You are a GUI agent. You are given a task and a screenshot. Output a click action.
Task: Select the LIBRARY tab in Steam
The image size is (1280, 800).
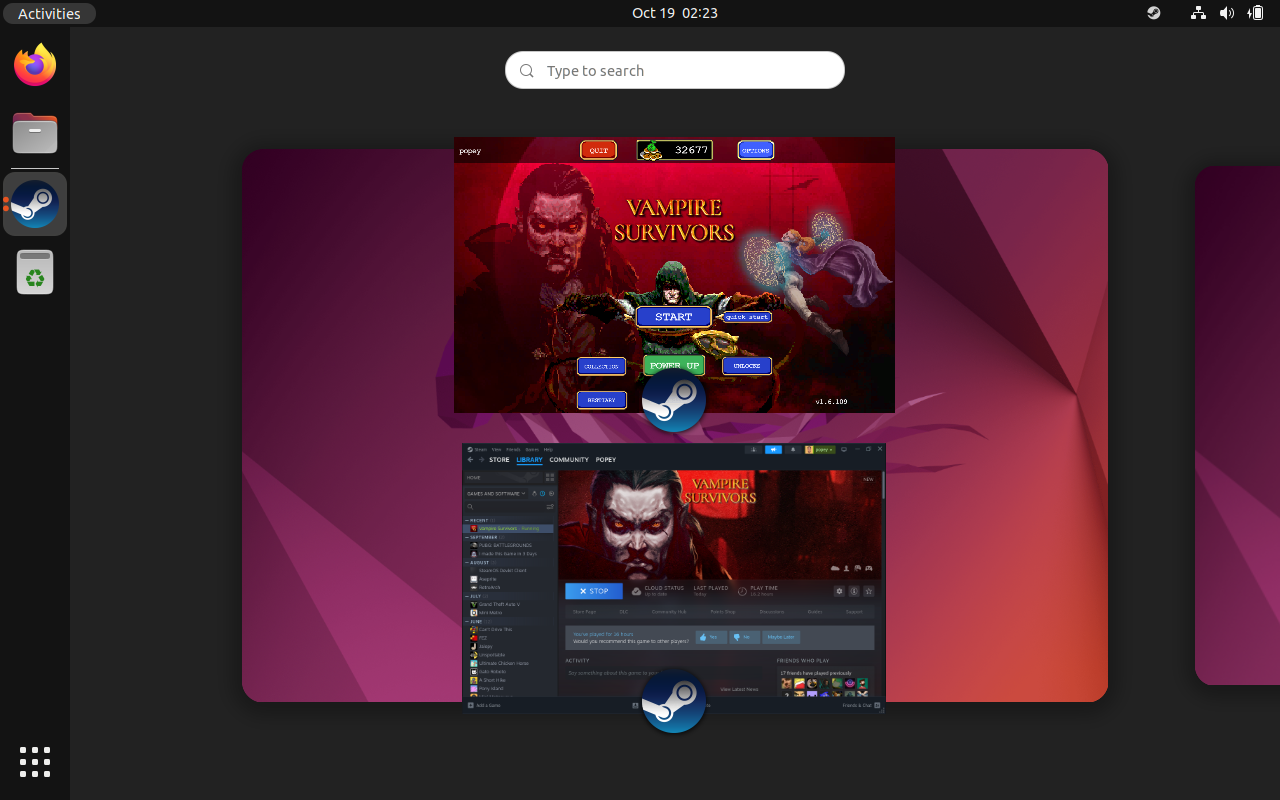[529, 460]
